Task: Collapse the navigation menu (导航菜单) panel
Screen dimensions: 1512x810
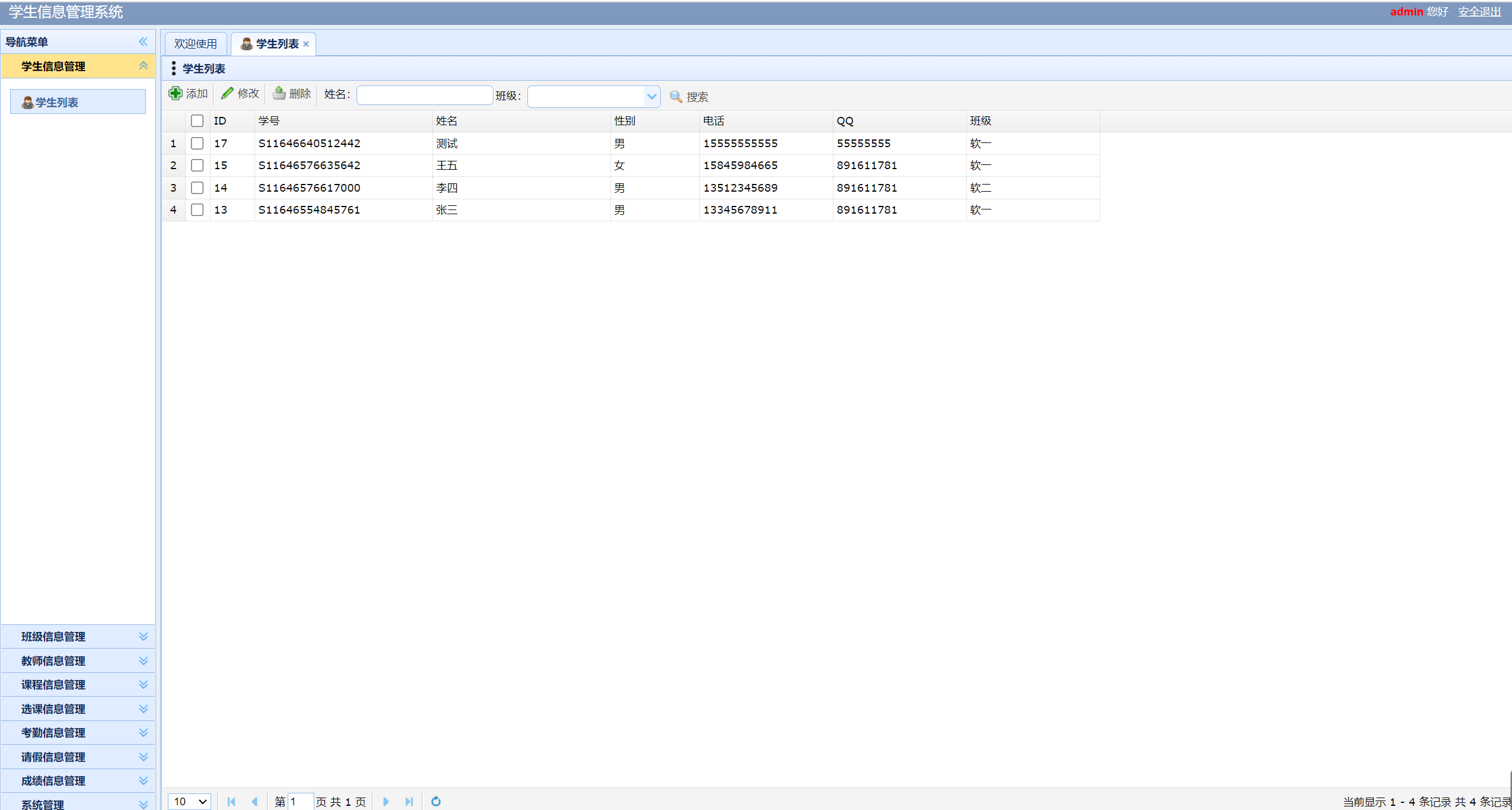Action: (143, 42)
